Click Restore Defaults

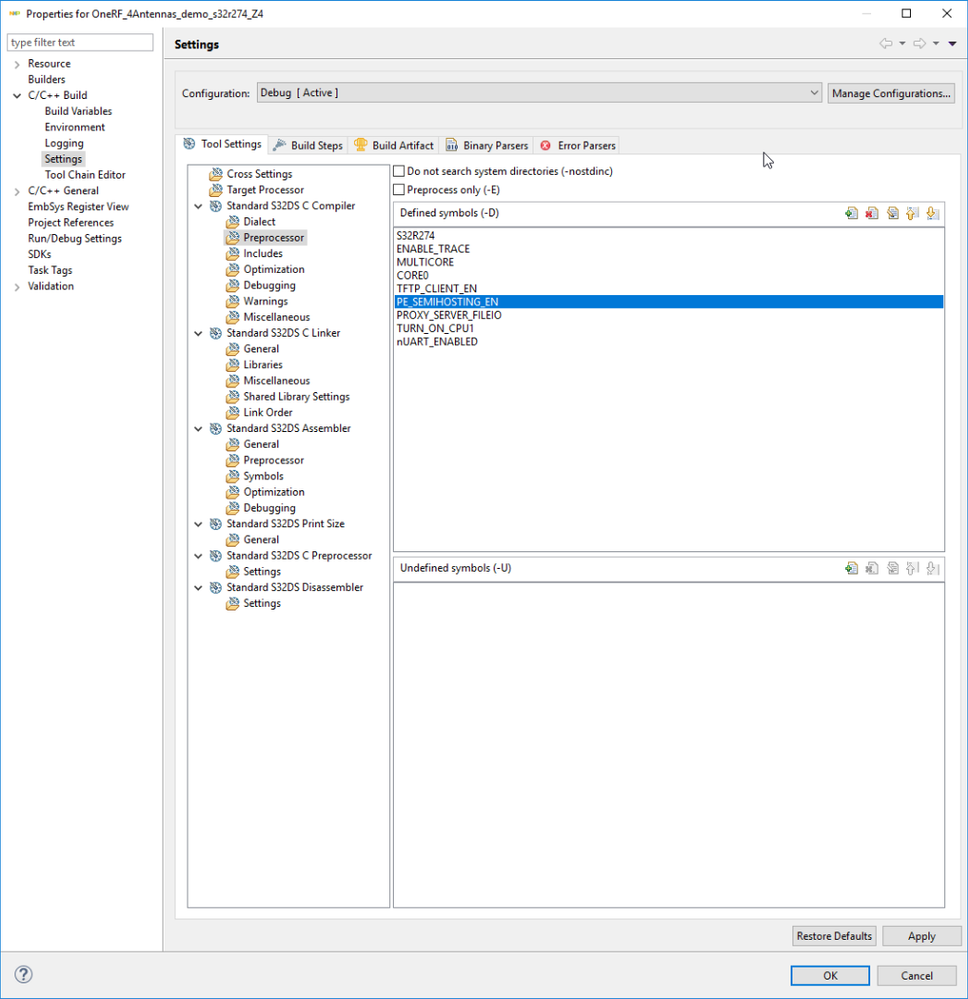click(834, 936)
